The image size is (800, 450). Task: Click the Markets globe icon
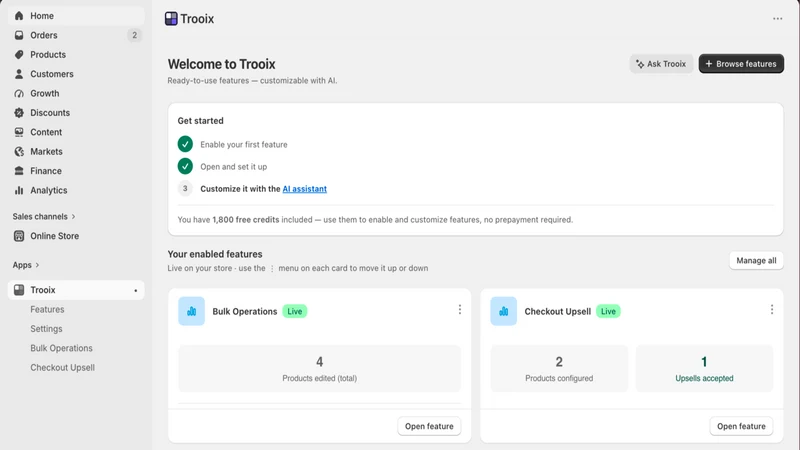(x=19, y=152)
